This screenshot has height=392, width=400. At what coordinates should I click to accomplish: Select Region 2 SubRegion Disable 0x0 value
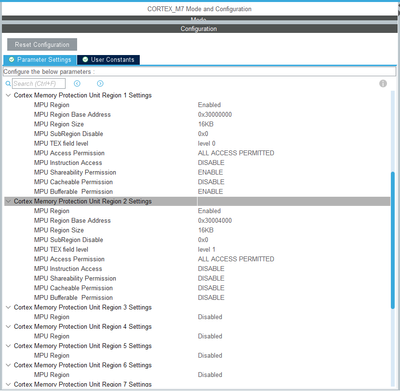tap(203, 240)
